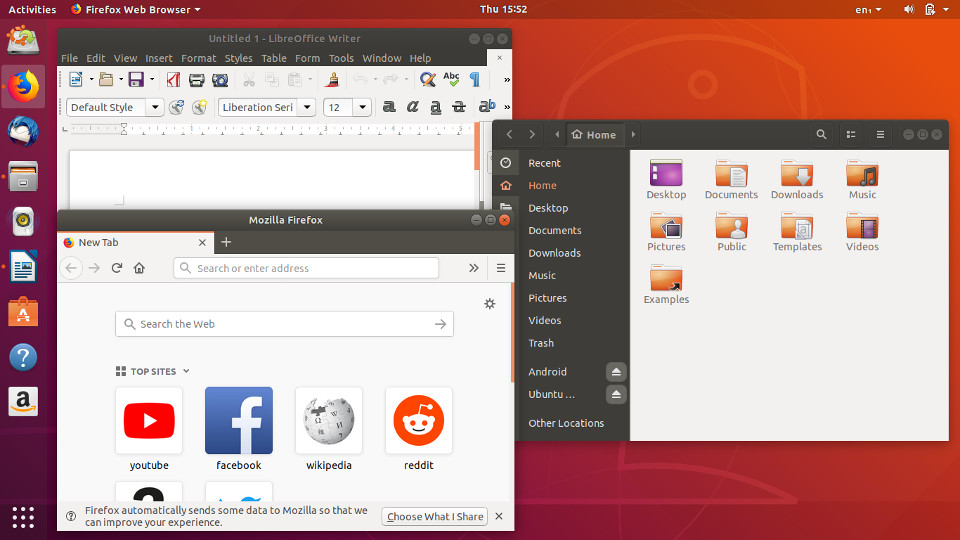The width and height of the screenshot is (960, 540).
Task: Open Thunderbird from the Ubuntu dock
Action: (x=23, y=132)
